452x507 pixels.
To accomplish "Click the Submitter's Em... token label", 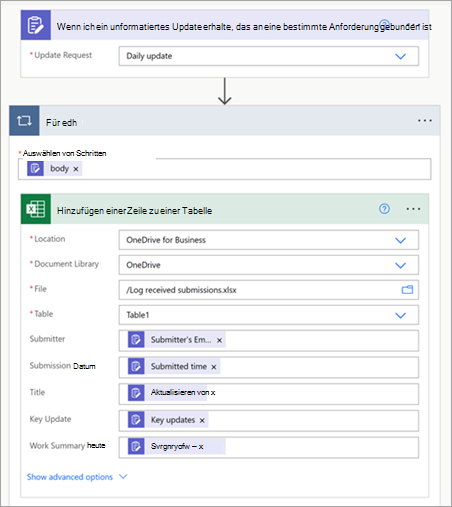I will coord(181,340).
